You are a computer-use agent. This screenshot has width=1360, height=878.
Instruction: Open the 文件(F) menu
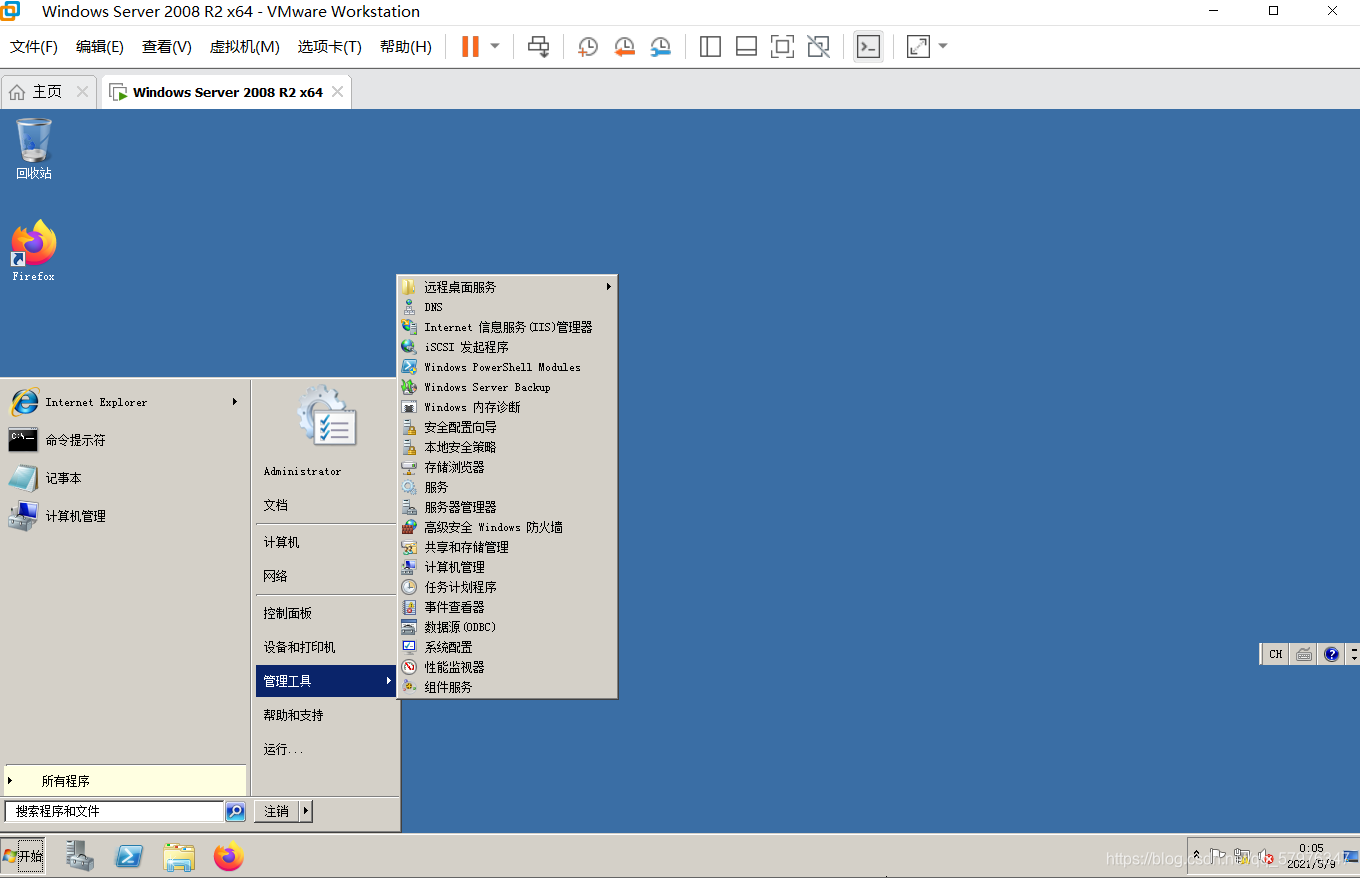34,47
